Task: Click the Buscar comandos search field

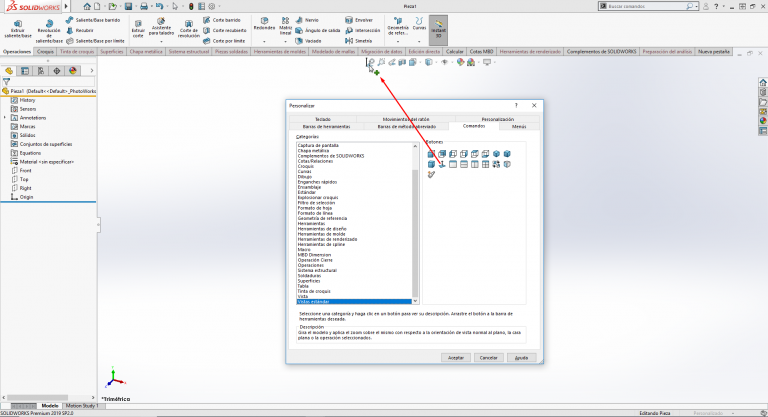Action: pos(646,6)
